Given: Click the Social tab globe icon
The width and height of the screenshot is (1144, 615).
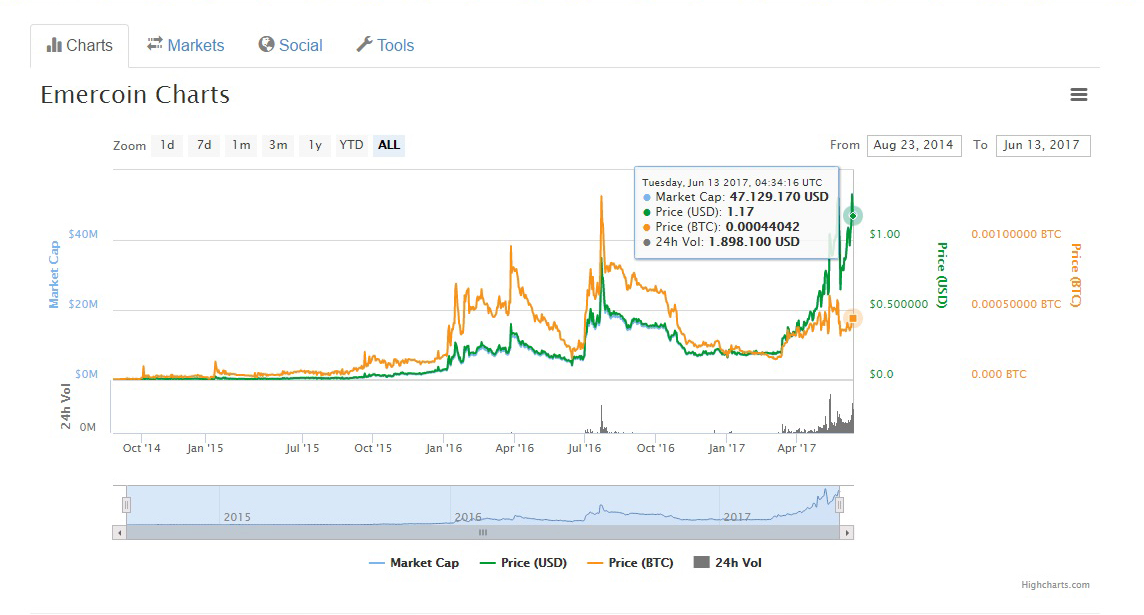Looking at the screenshot, I should coord(266,45).
